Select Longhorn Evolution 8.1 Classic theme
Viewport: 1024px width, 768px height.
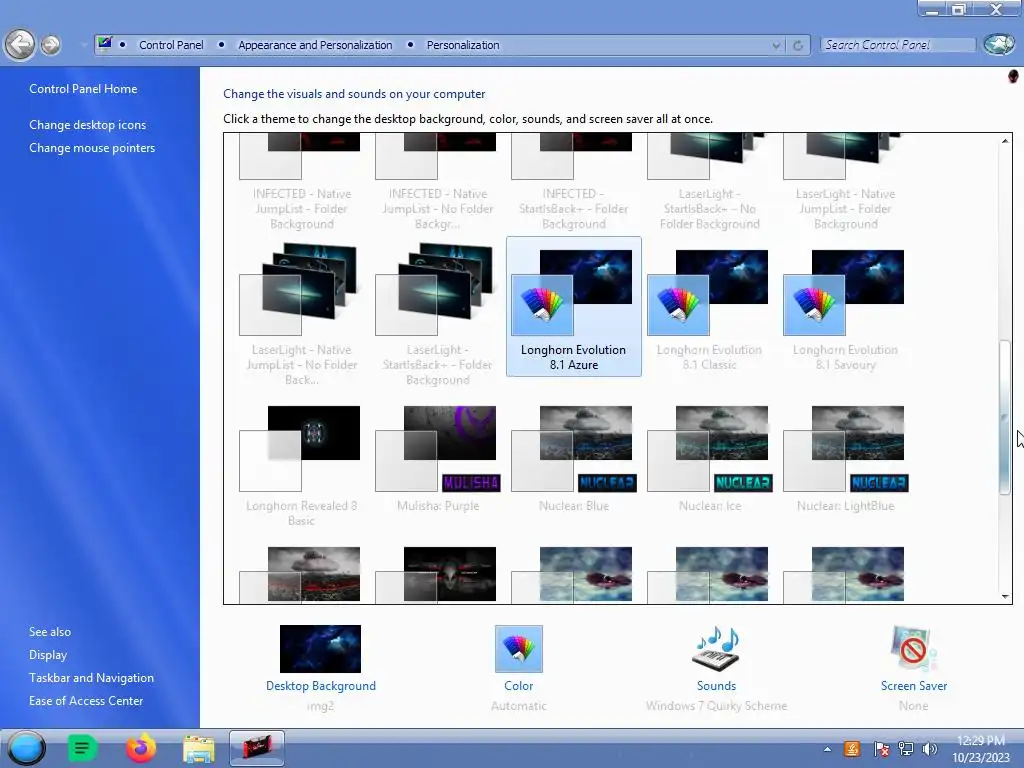pos(709,306)
